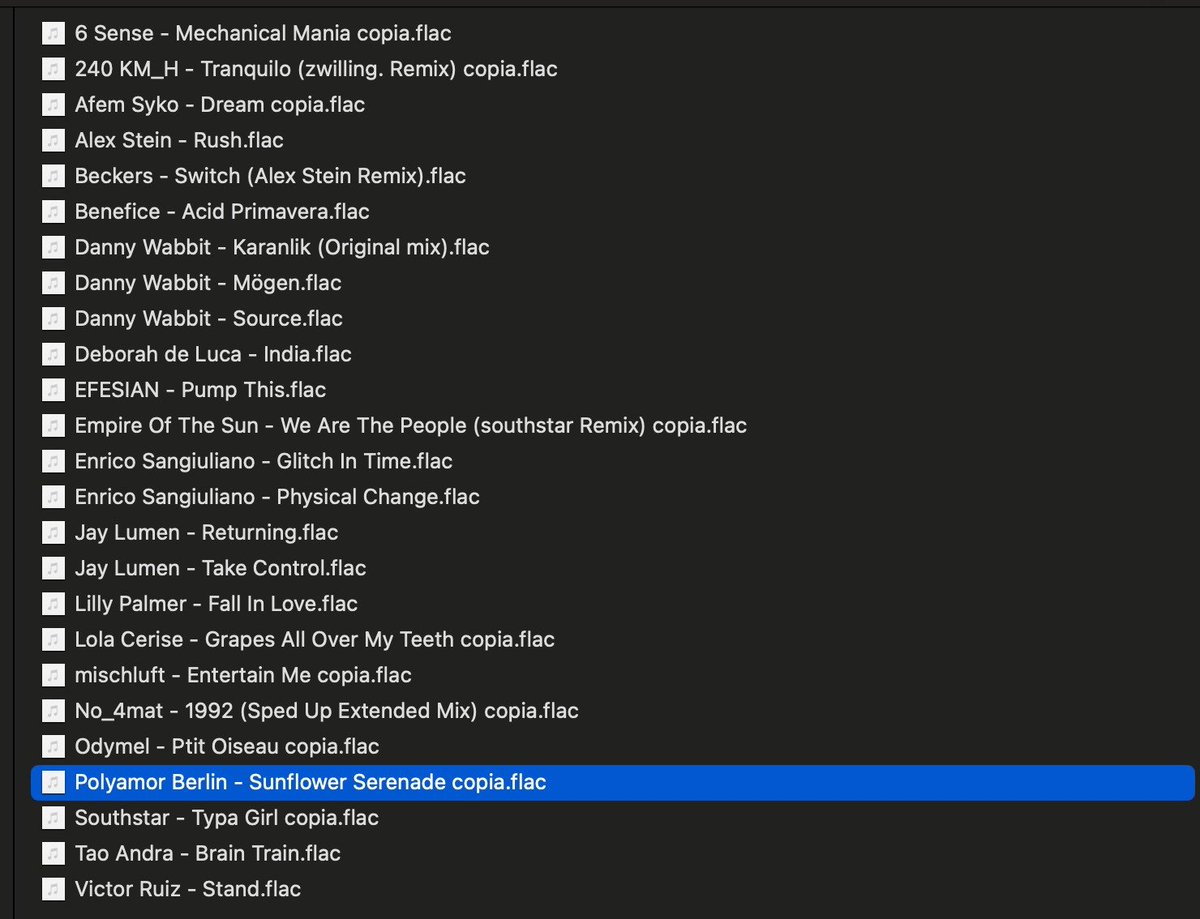The height and width of the screenshot is (919, 1200).
Task: Select "mischluft - Entertain Me copia.flac"
Action: coord(243,675)
